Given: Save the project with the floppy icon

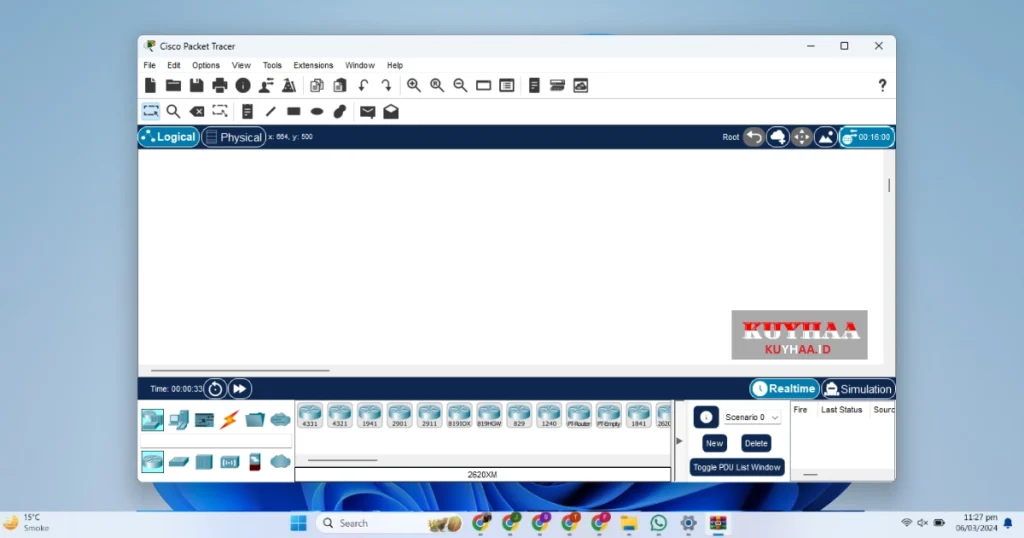Looking at the screenshot, I should 197,86.
